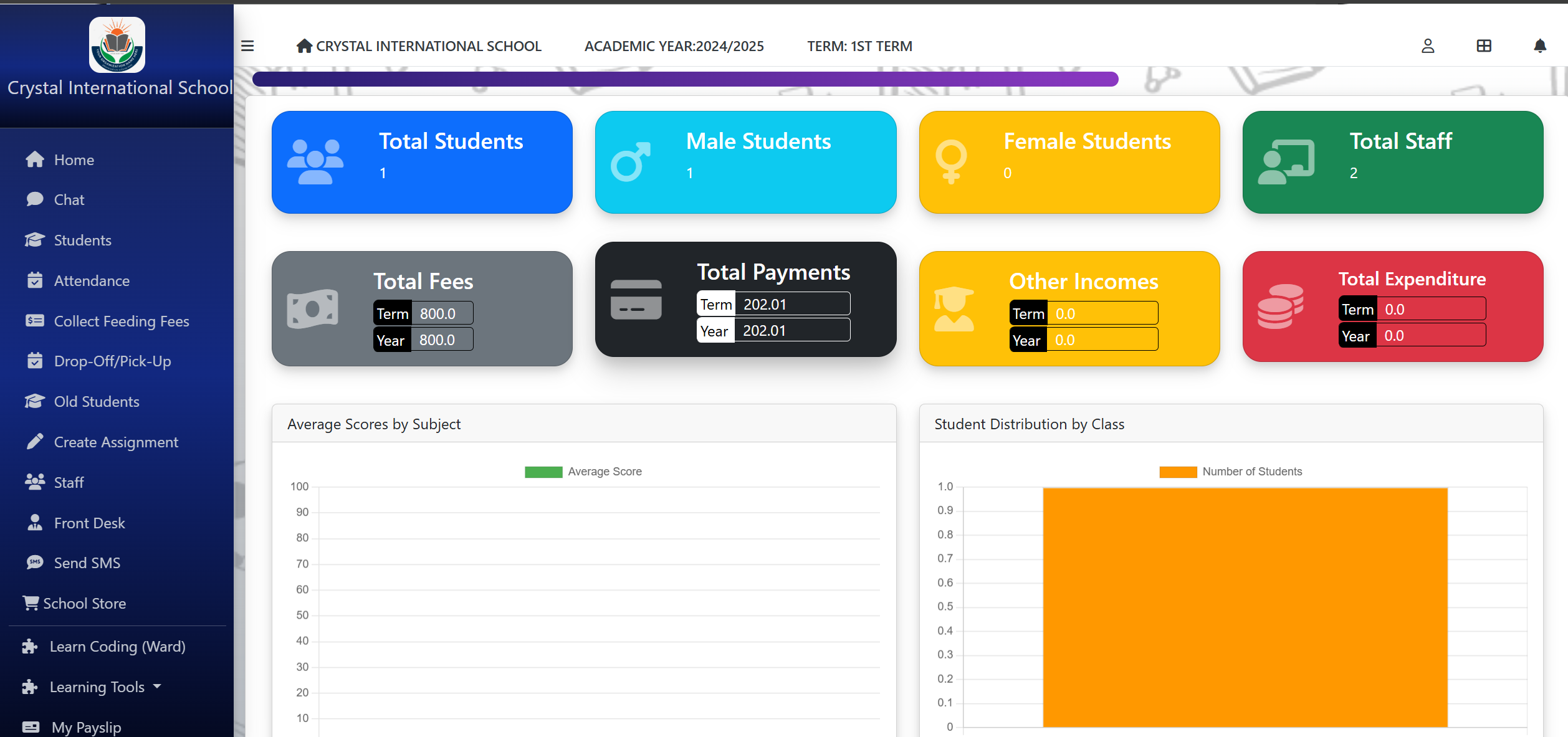The image size is (1568, 737).
Task: Open the user profile icon
Action: pos(1428,45)
